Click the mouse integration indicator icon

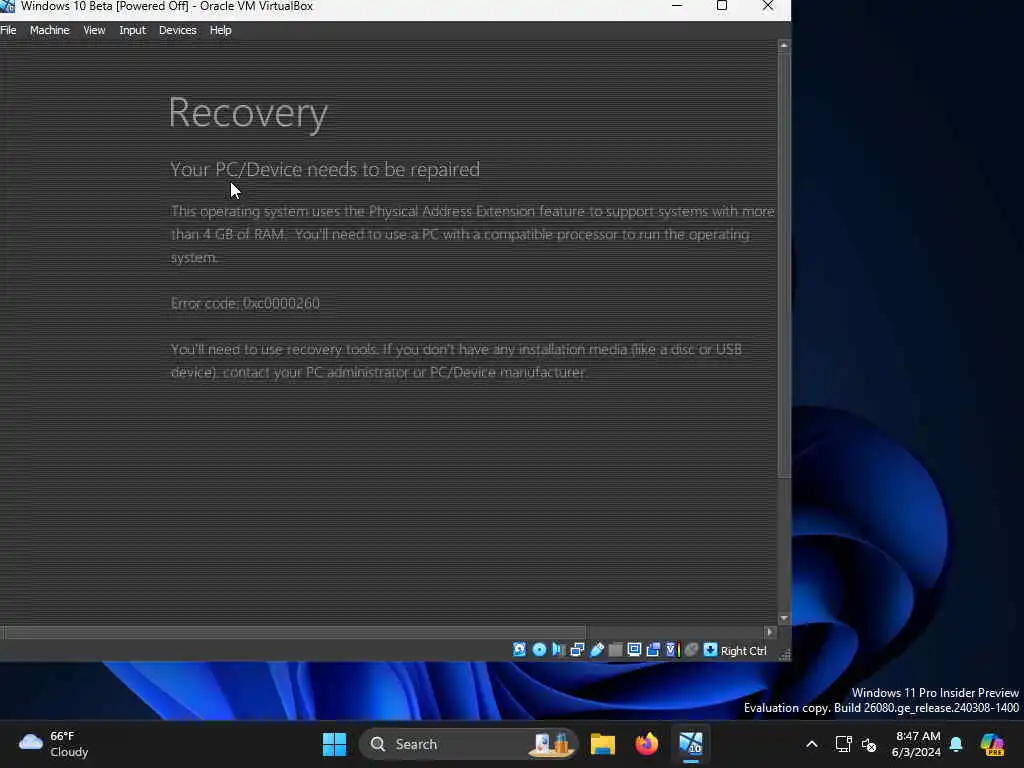point(691,649)
